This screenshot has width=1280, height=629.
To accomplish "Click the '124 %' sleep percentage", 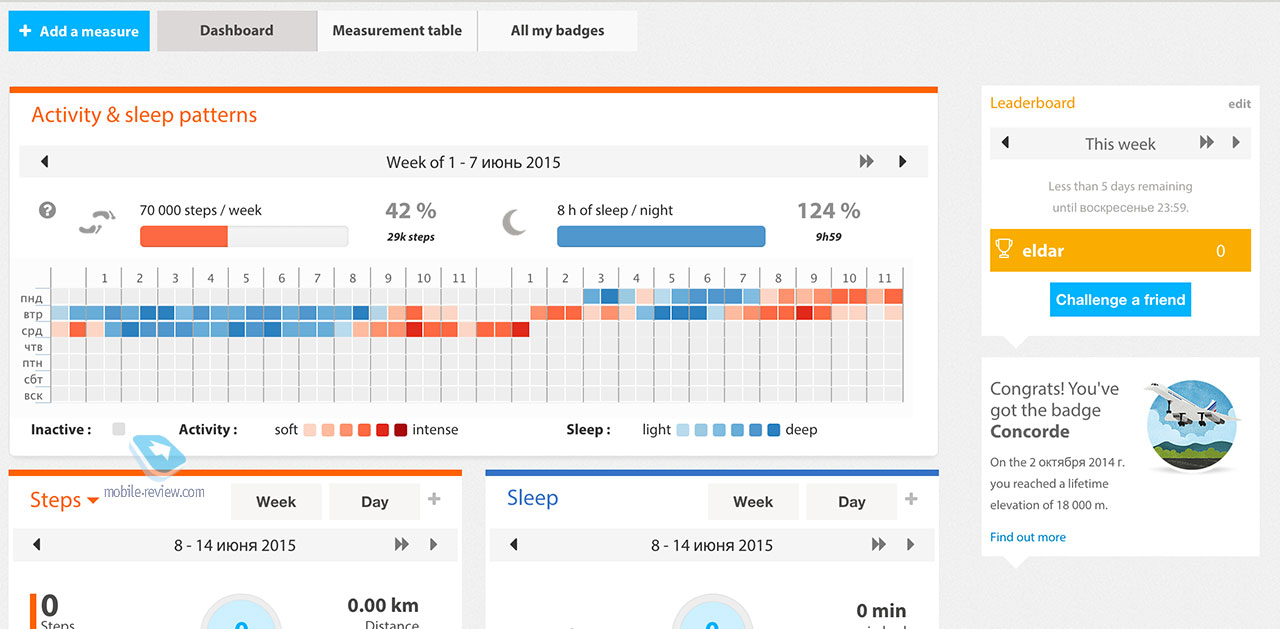I will click(828, 211).
